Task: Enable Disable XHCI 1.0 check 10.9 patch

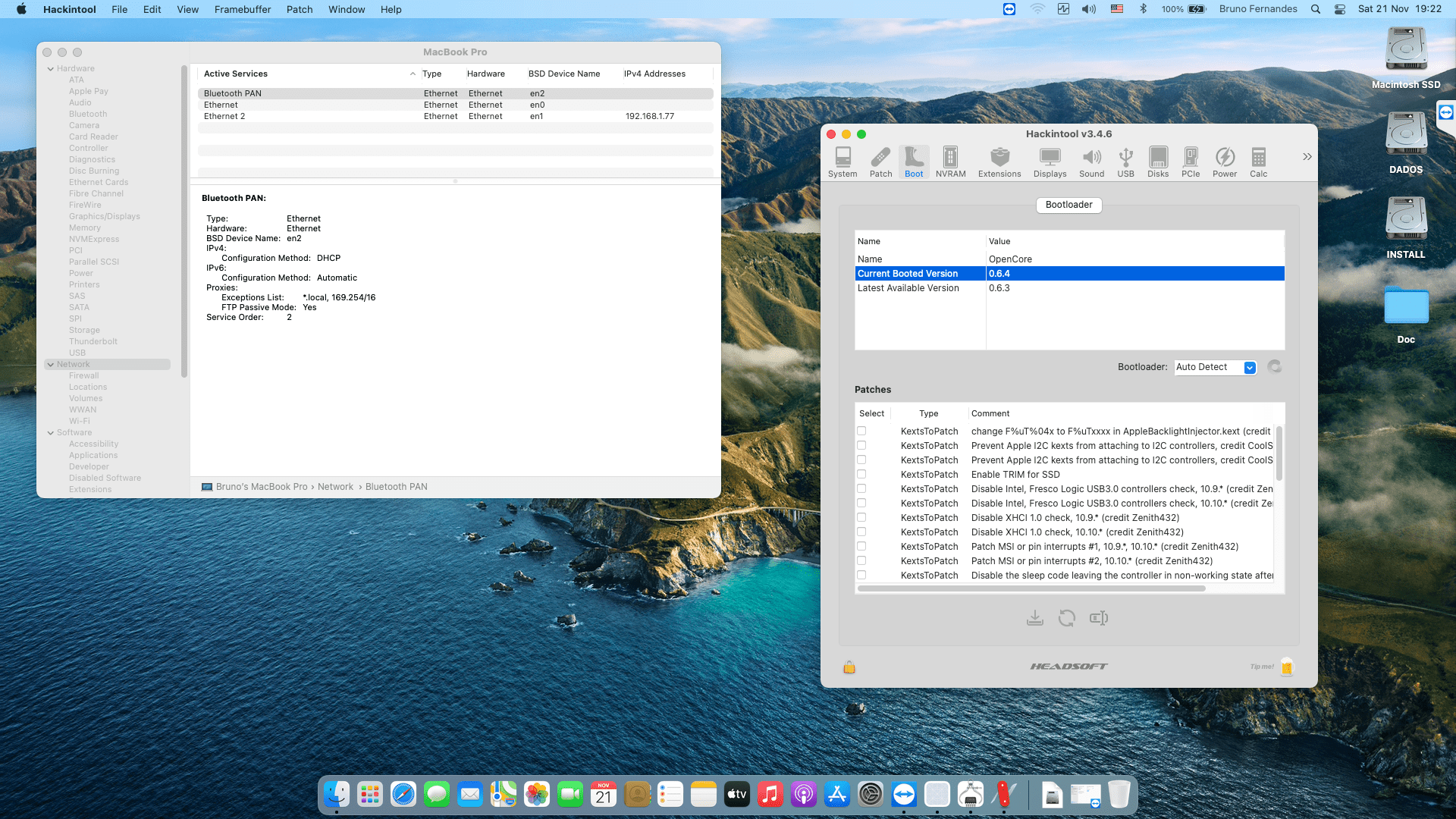Action: 861,517
